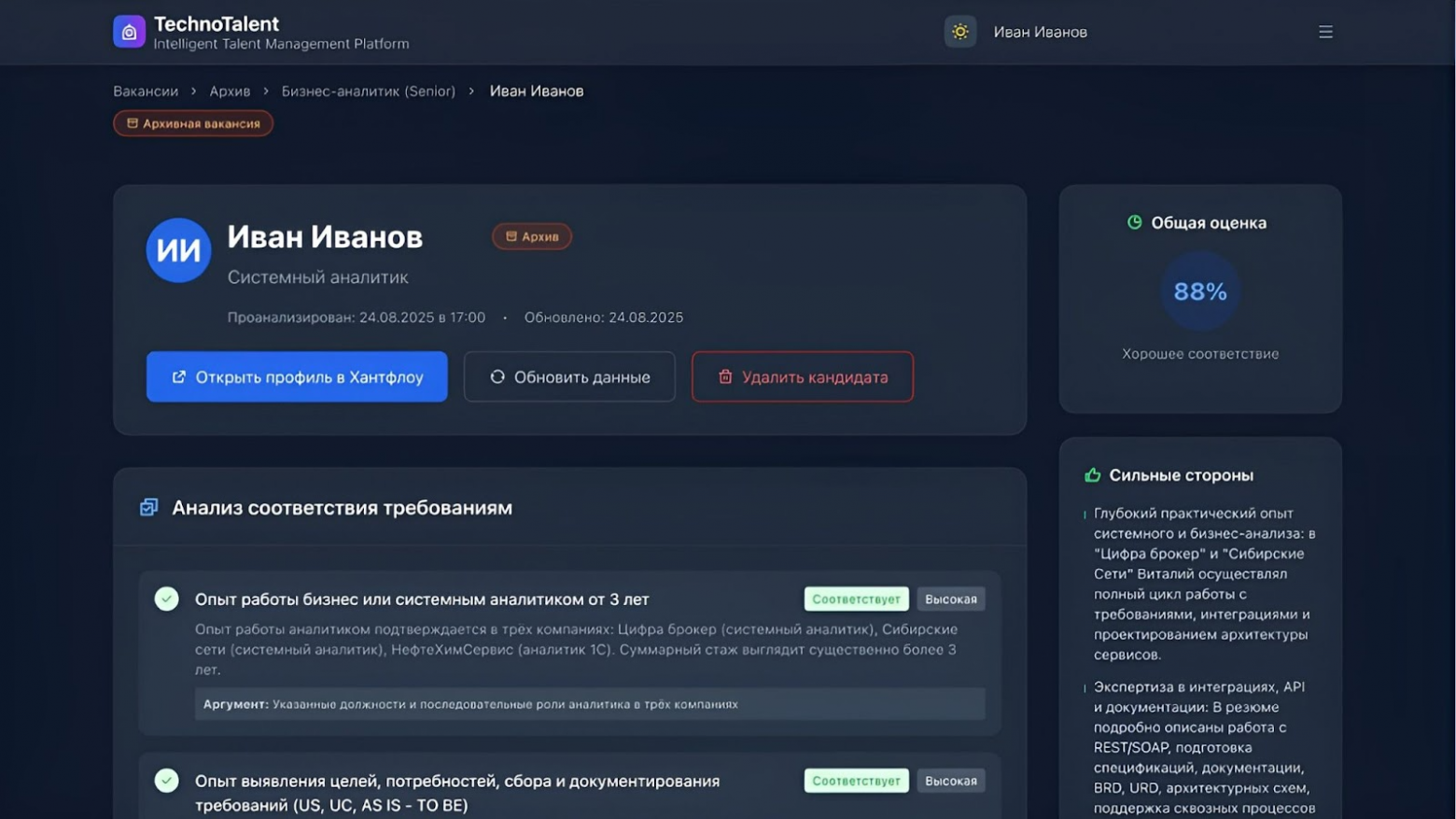Expand the Соответствует status label
Viewport: 1456px width, 819px height.
point(855,598)
